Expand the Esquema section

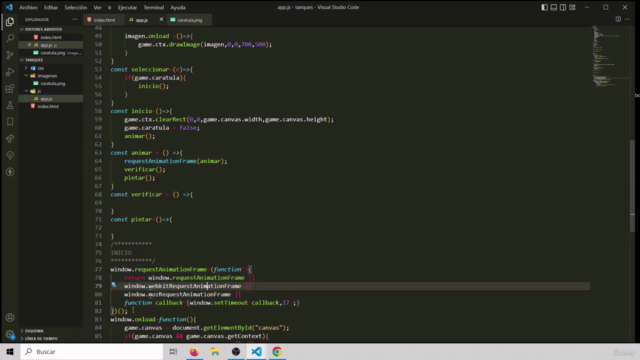34,331
